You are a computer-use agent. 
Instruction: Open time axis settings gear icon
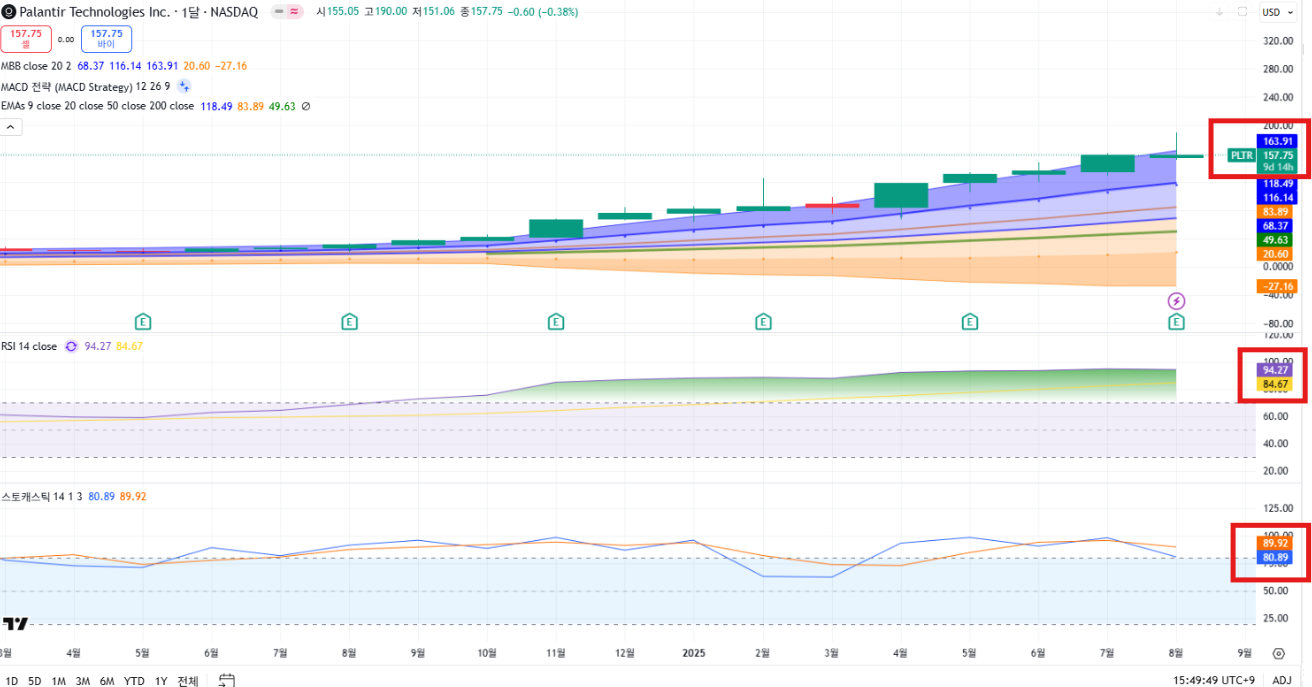click(1278, 653)
